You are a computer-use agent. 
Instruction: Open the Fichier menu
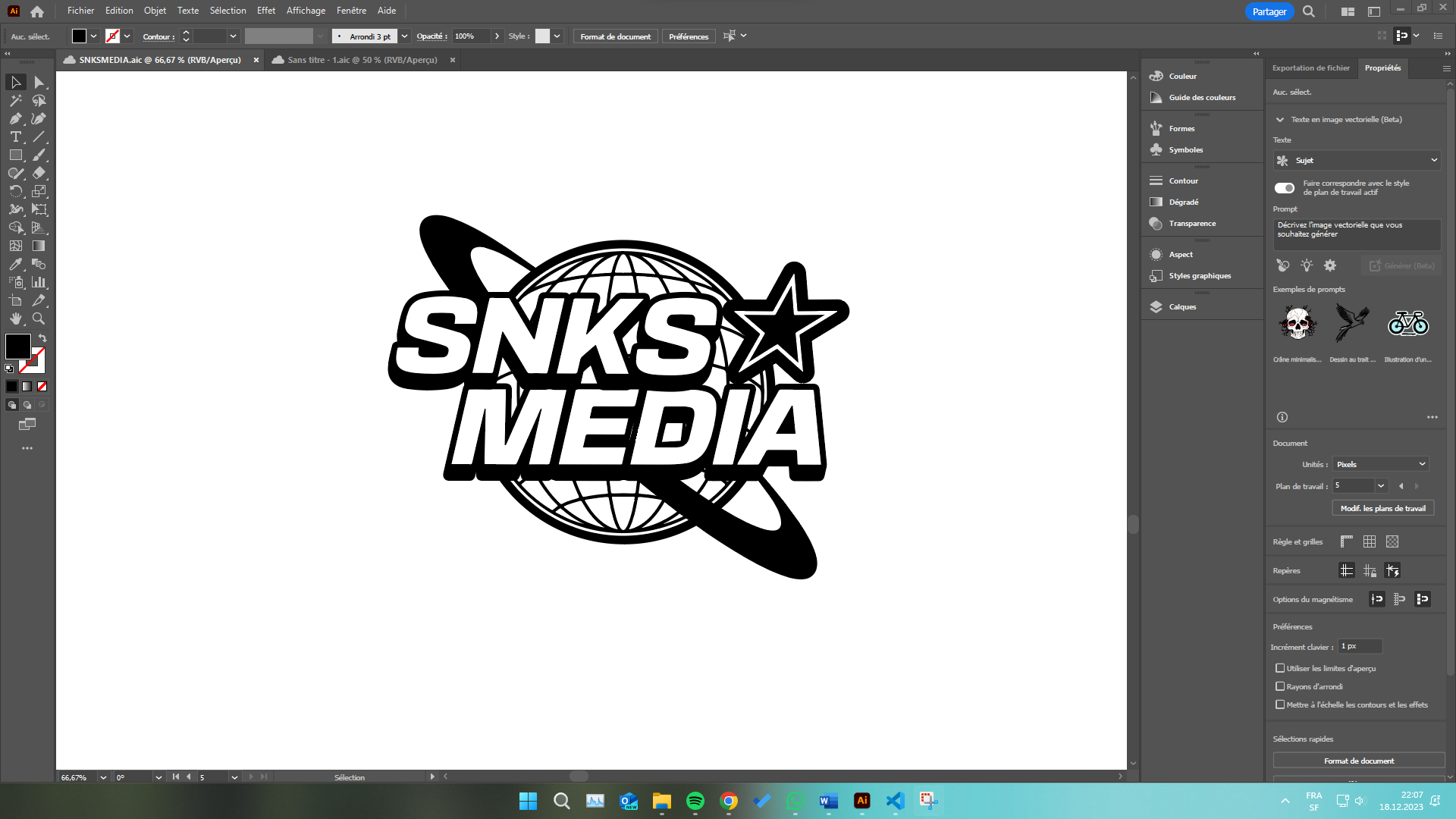click(x=80, y=11)
